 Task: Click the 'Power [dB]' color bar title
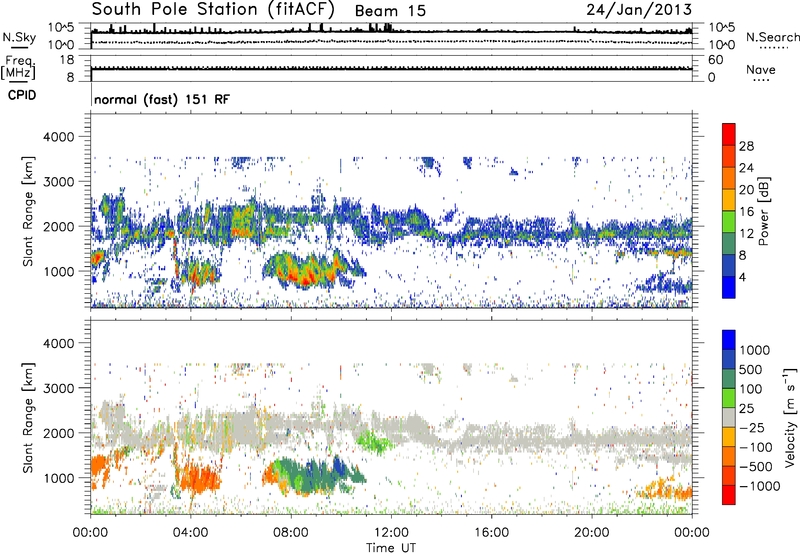tap(764, 211)
